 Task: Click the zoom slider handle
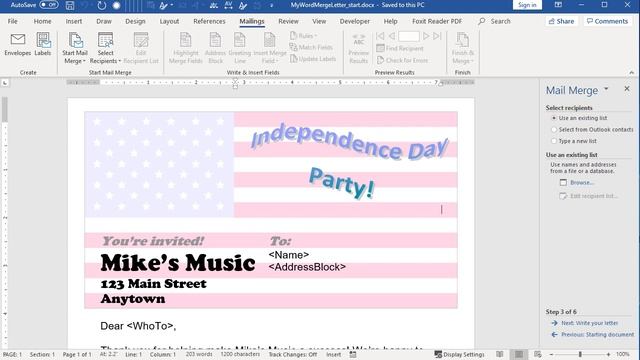580,354
